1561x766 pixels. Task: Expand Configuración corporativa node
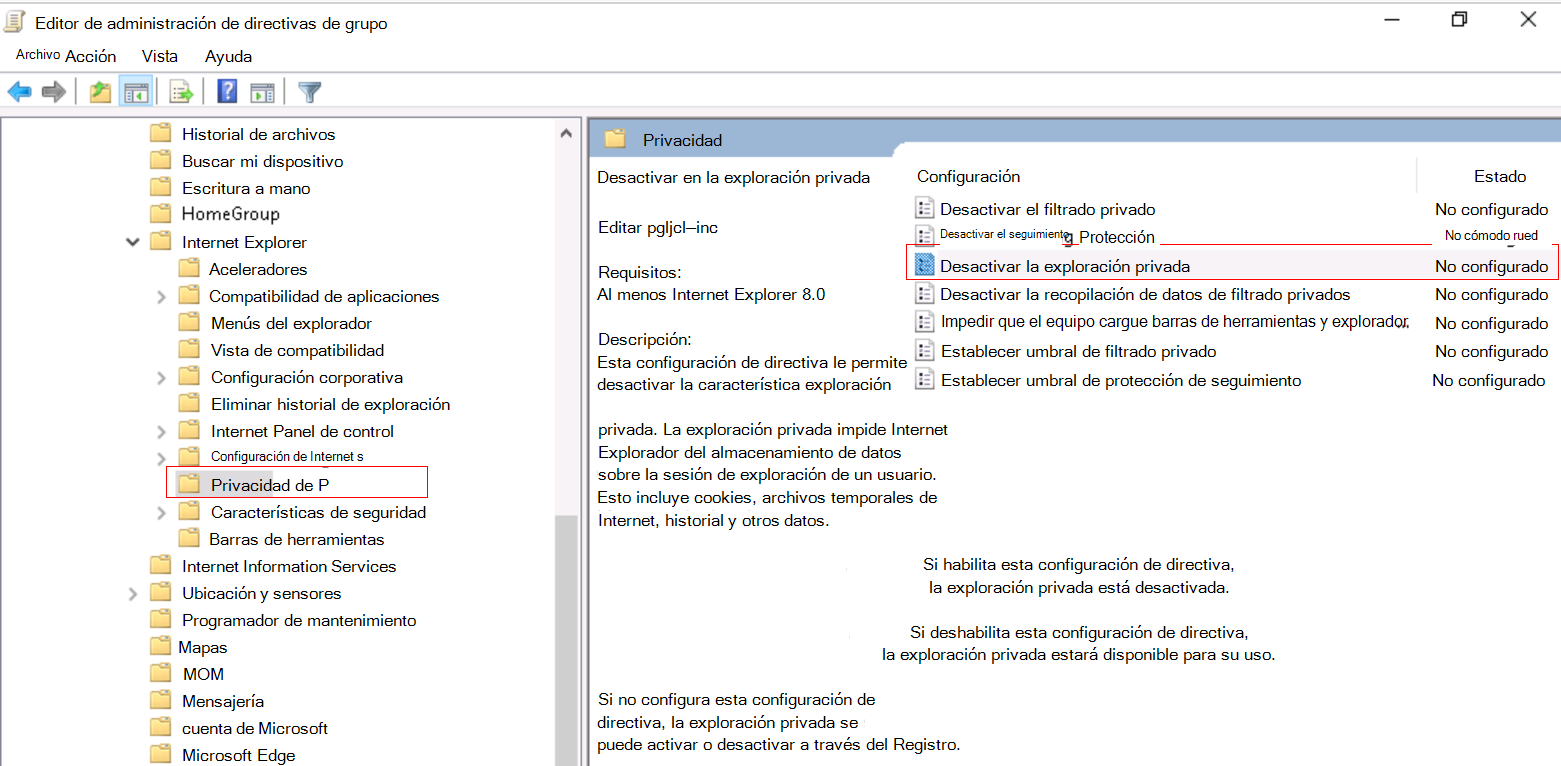pos(162,377)
